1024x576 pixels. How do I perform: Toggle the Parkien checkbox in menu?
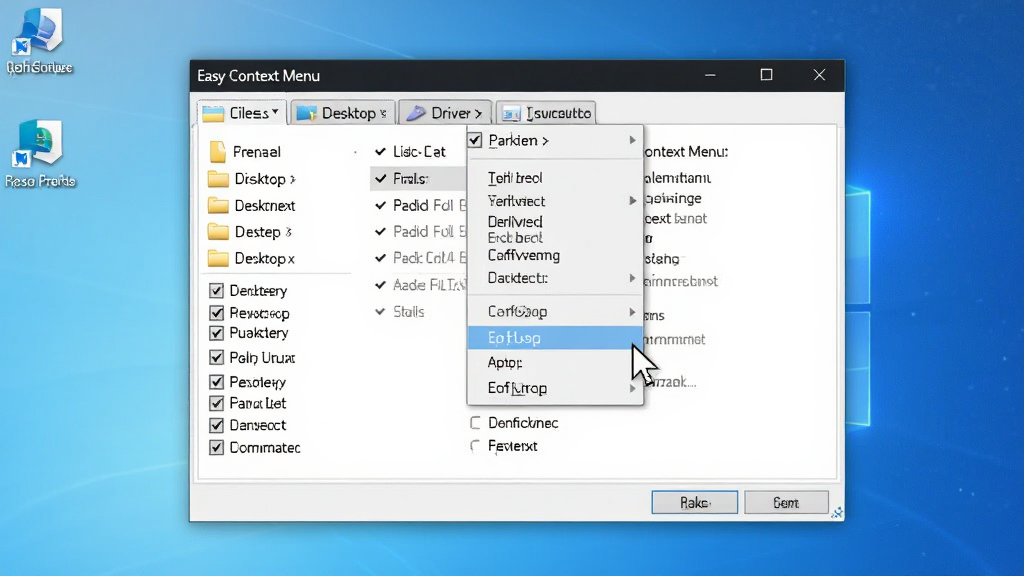pyautogui.click(x=475, y=140)
